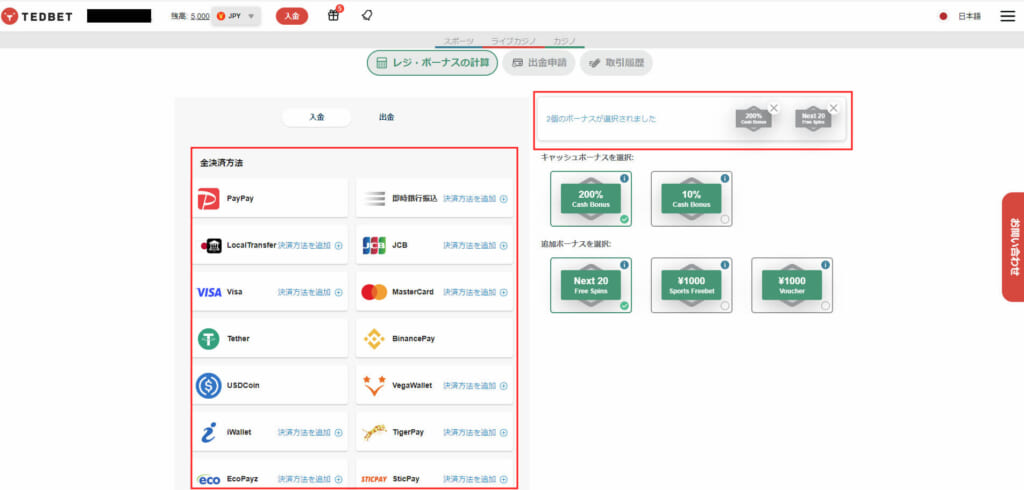Screen dimensions: 1024x490
Task: Select the PayPay payment icon
Action: pyautogui.click(x=208, y=199)
